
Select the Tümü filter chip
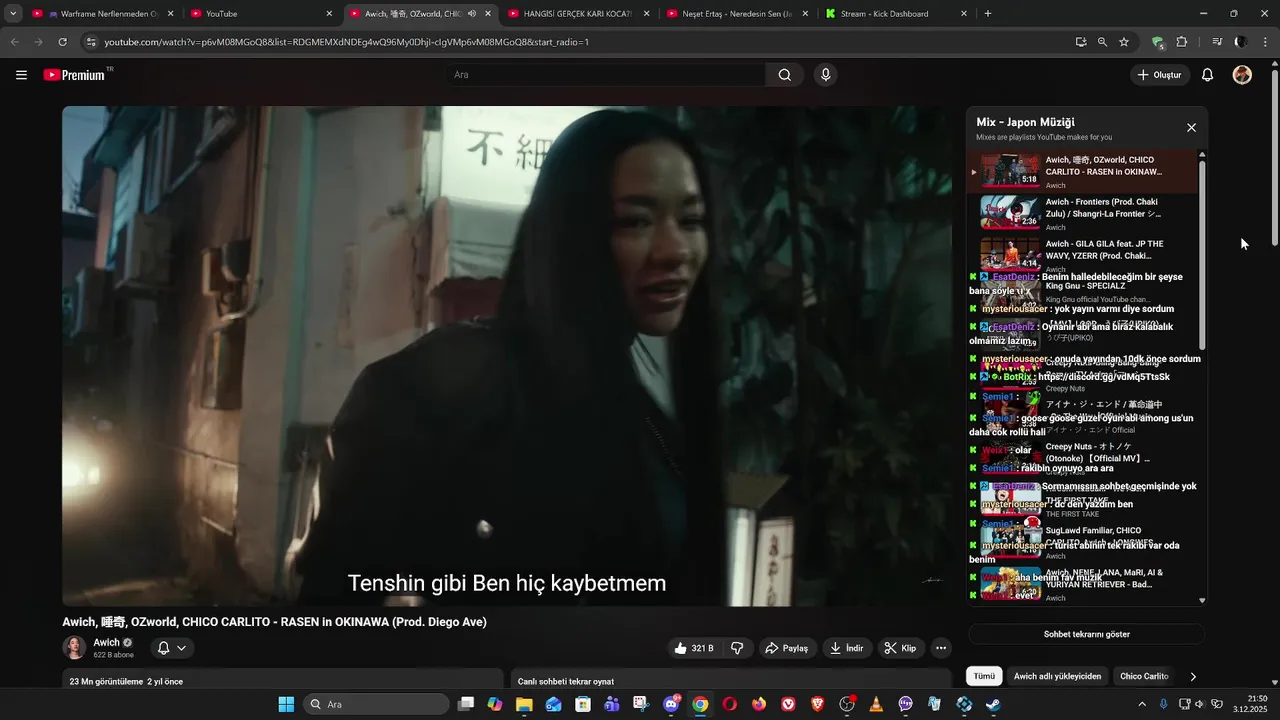point(984,677)
